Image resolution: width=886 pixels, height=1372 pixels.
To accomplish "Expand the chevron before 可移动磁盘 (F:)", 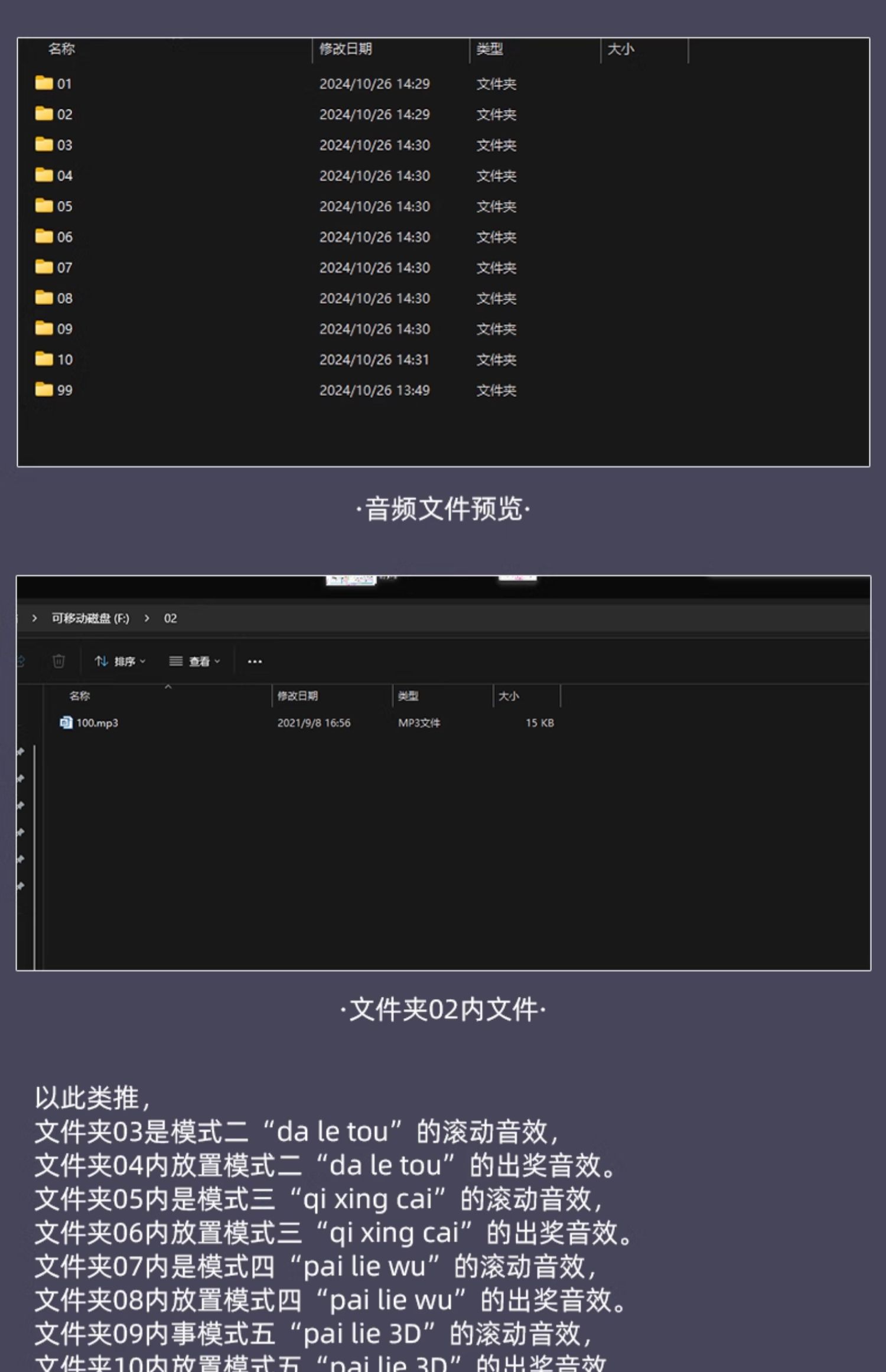I will pyautogui.click(x=35, y=619).
